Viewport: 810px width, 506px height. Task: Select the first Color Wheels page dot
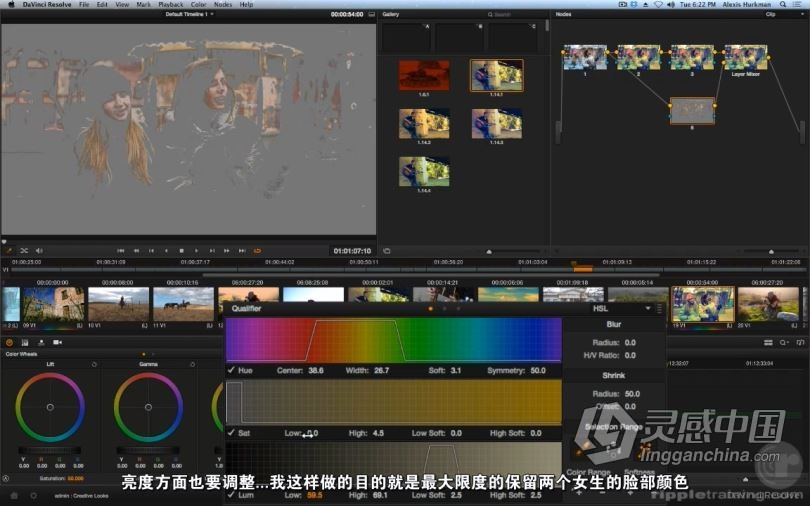(x=144, y=354)
